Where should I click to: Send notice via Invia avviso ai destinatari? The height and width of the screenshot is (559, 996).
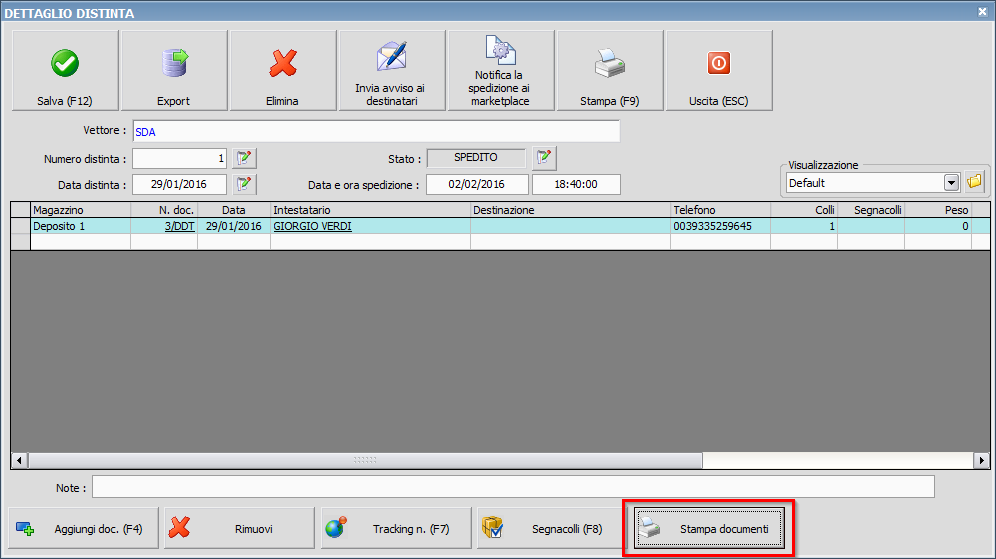click(x=392, y=71)
